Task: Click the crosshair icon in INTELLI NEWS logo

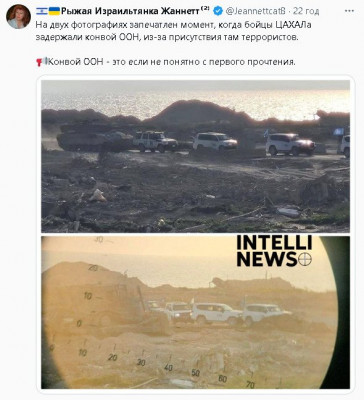Action: (x=305, y=260)
